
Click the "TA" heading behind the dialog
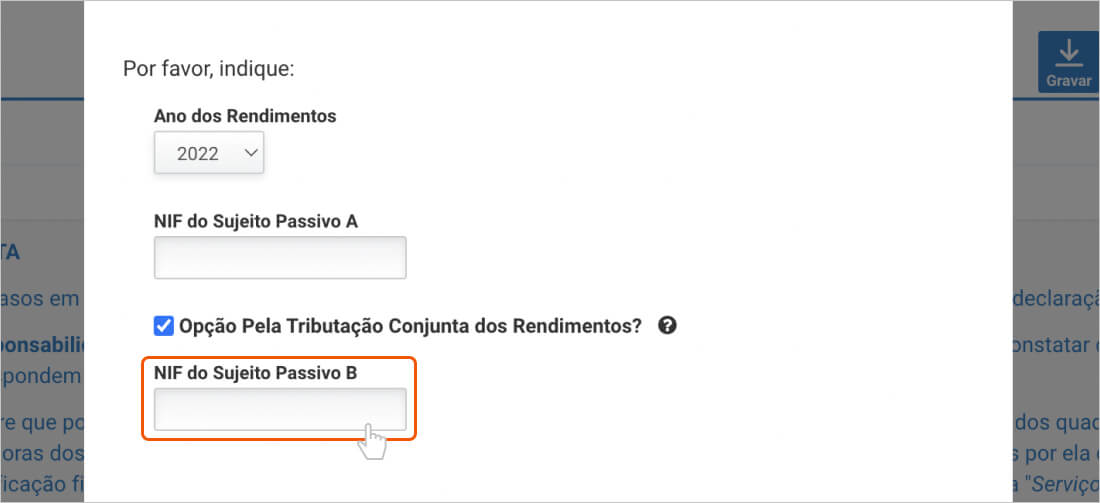point(10,252)
